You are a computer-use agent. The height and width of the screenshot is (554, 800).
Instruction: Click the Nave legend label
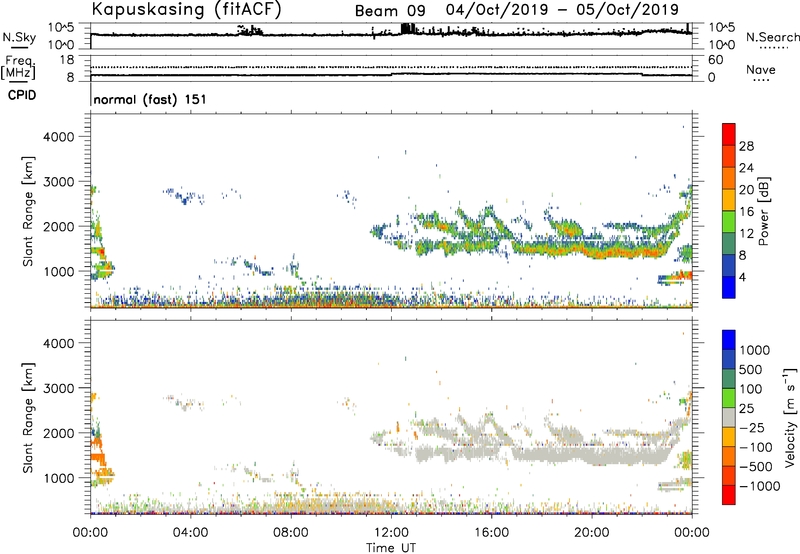pyautogui.click(x=761, y=70)
